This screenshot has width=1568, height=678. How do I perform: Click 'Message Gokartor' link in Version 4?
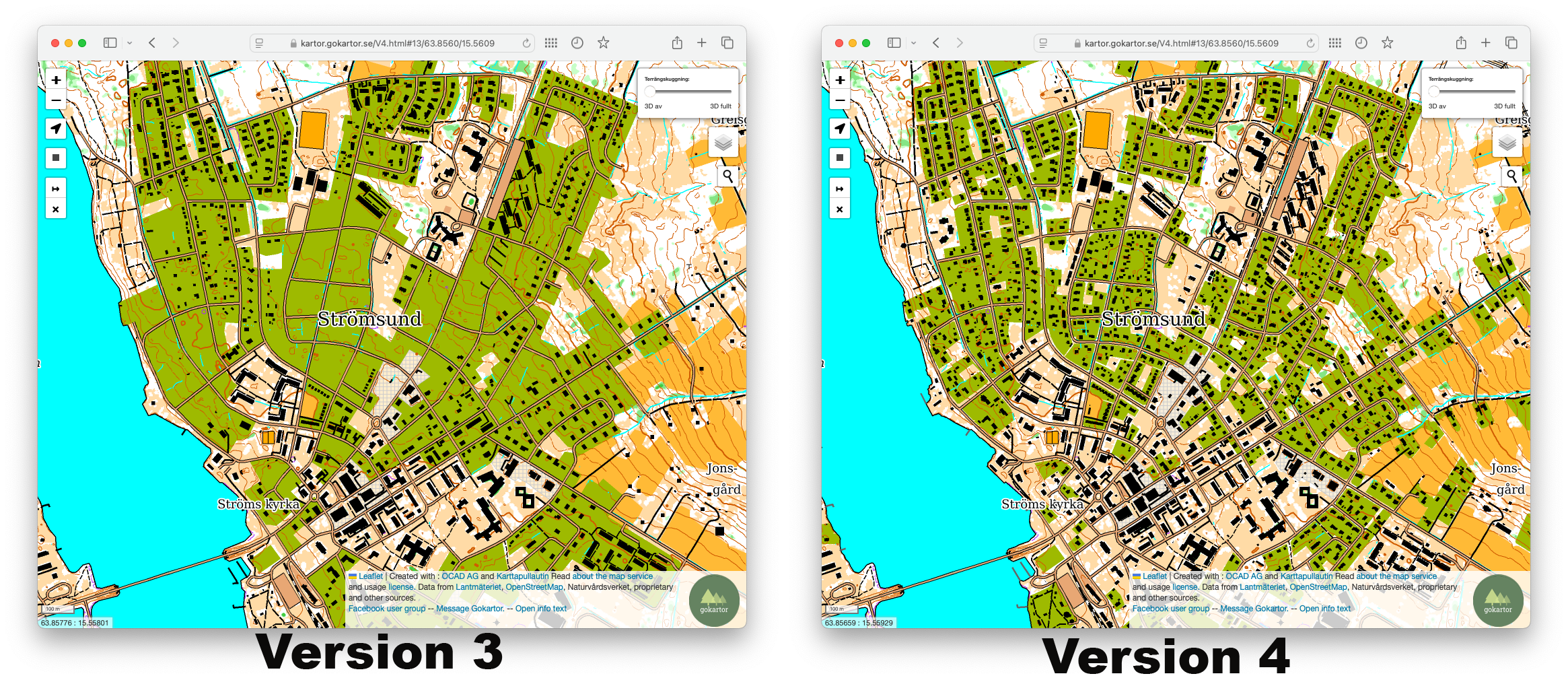coord(1254,609)
